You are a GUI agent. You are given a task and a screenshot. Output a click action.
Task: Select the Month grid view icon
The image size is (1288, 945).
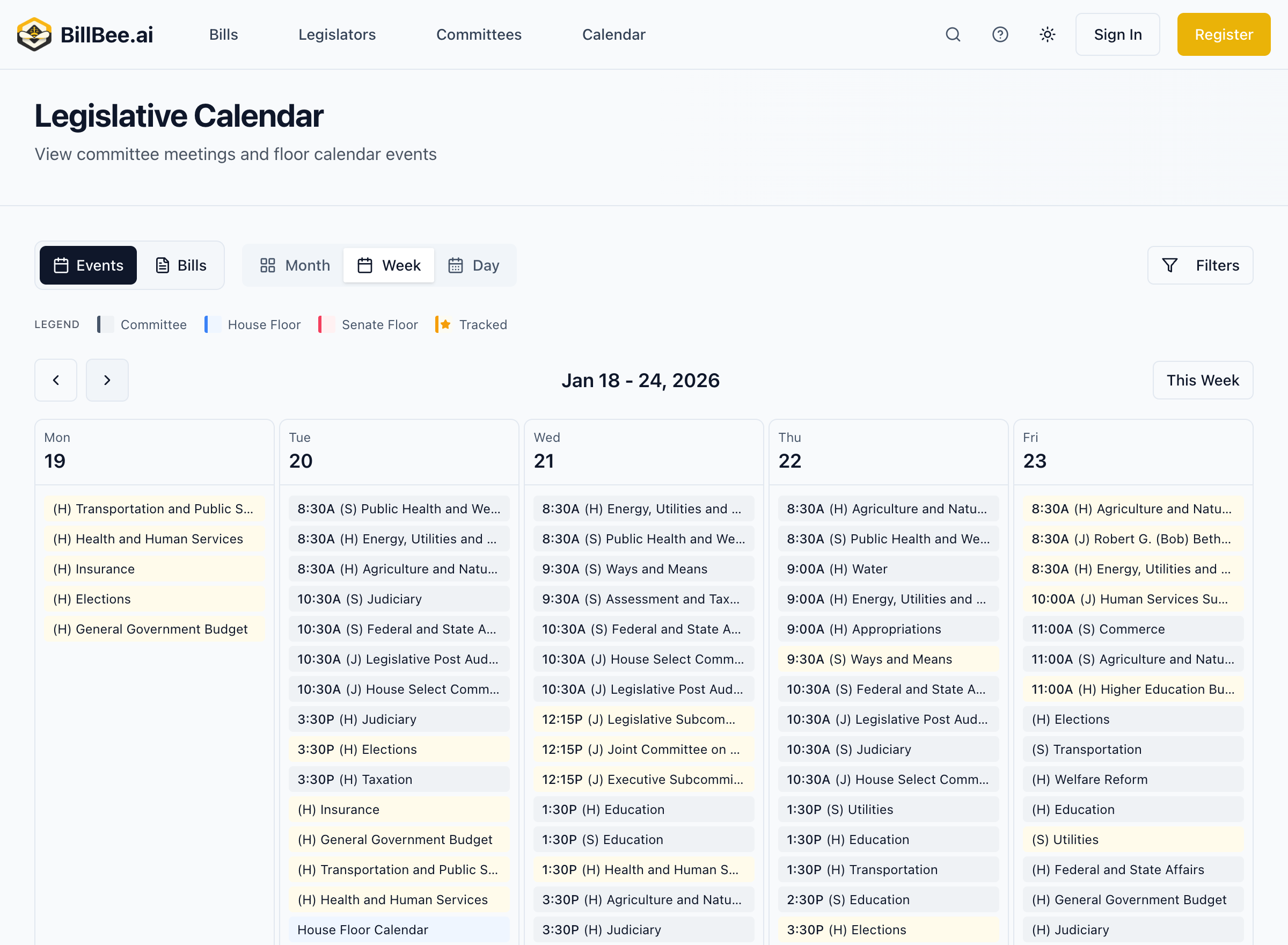tap(268, 265)
